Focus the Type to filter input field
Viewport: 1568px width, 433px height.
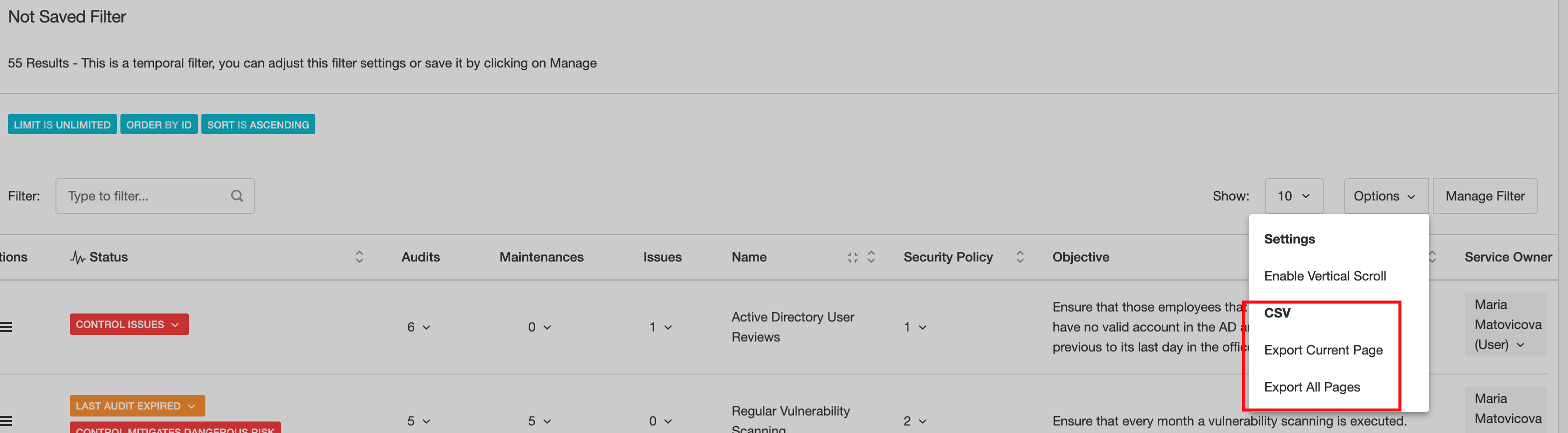[155, 196]
